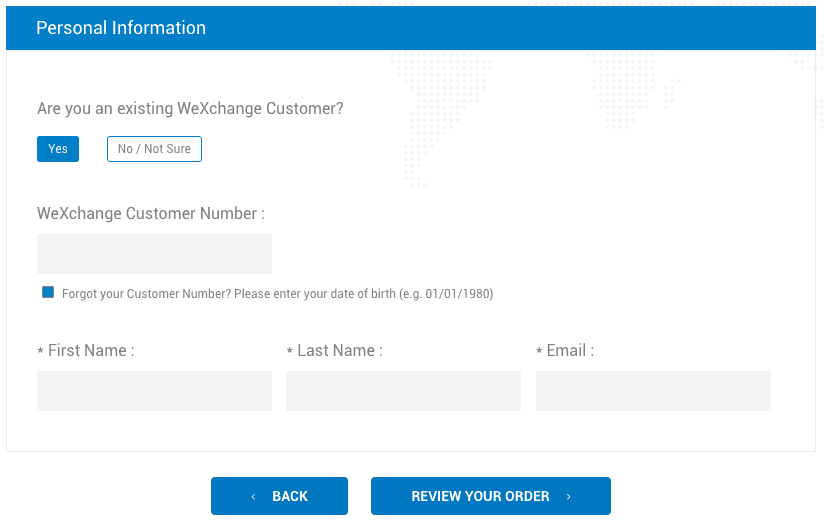Viewport: 824px width, 522px height.
Task: Click the Email label text
Action: tap(569, 351)
